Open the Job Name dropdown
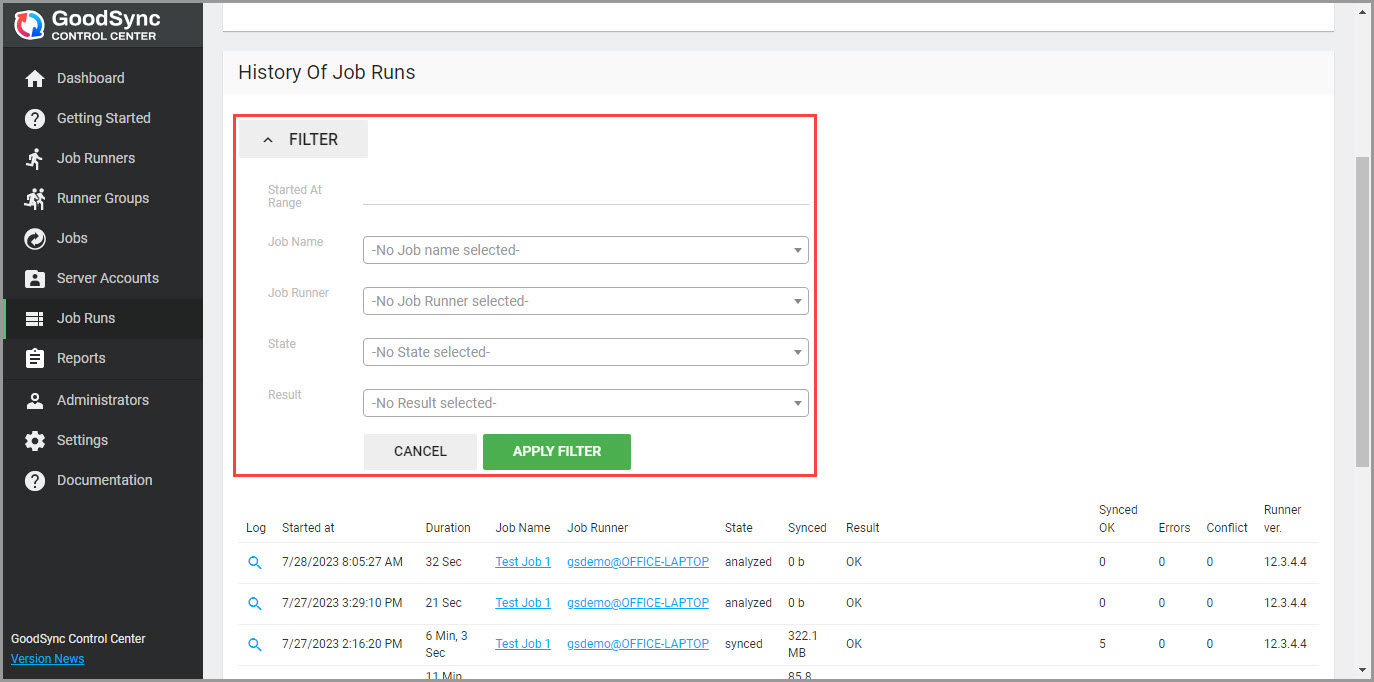The width and height of the screenshot is (1374, 682). click(585, 250)
